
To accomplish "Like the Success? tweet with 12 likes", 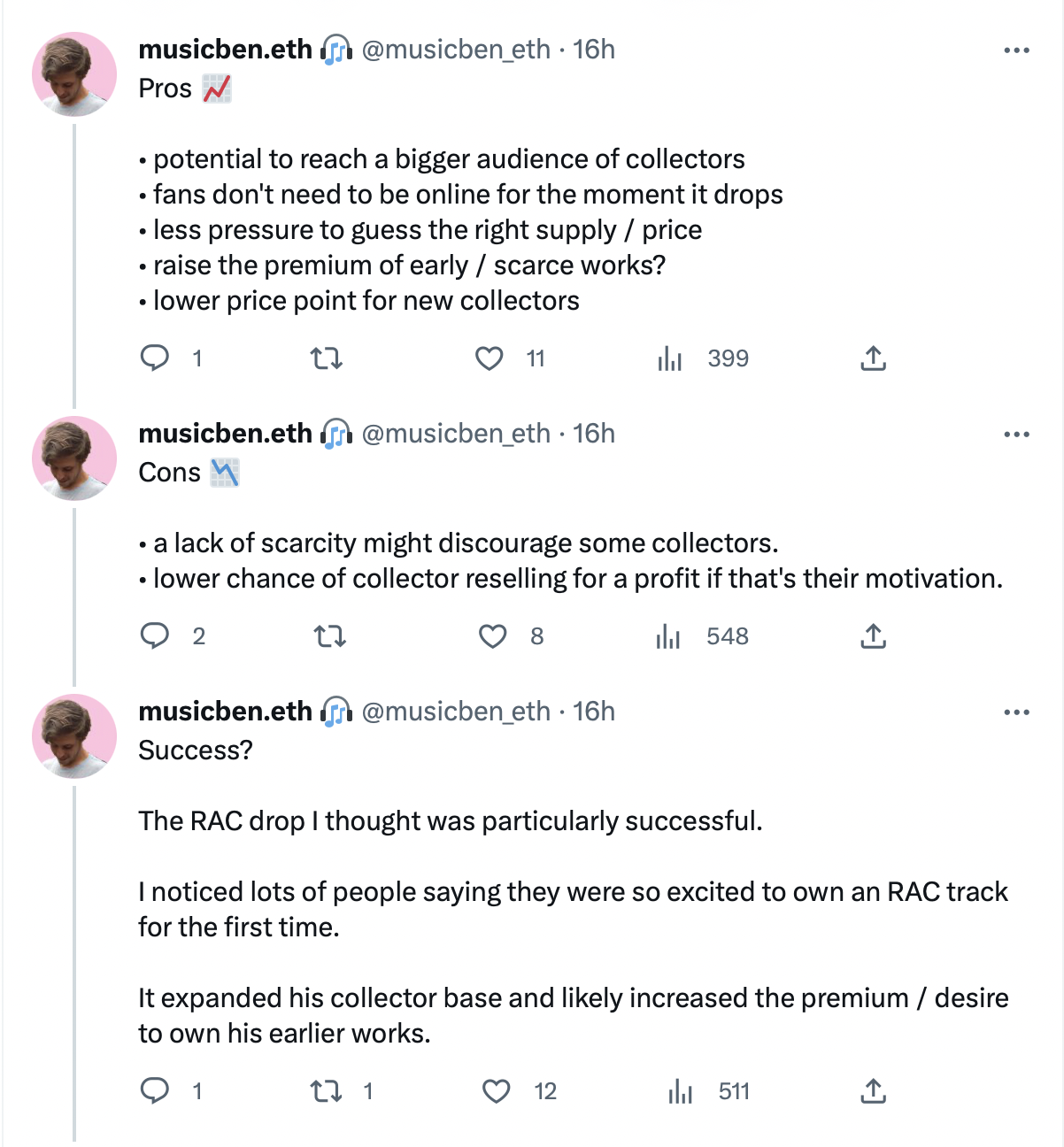I will (497, 1091).
